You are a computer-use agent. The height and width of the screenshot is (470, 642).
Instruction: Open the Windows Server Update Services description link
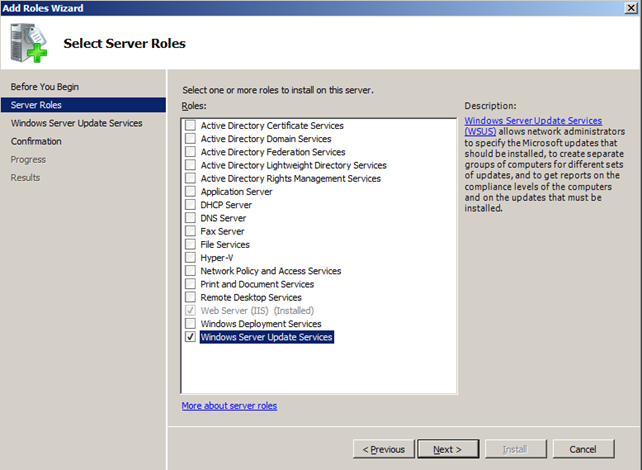(x=533, y=121)
